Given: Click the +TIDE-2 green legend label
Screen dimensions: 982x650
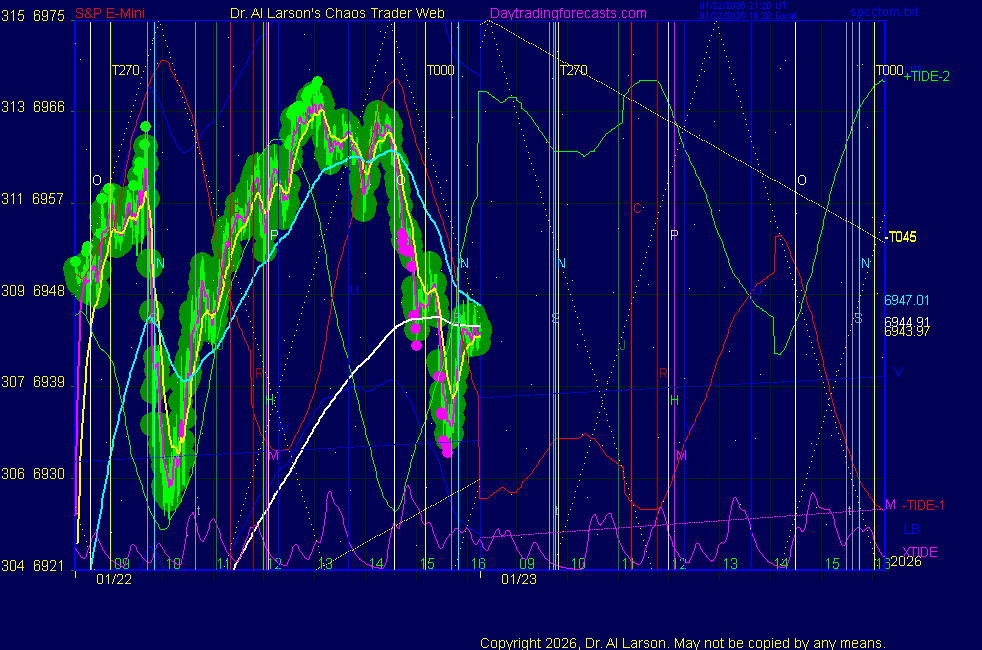Looking at the screenshot, I should 929,76.
